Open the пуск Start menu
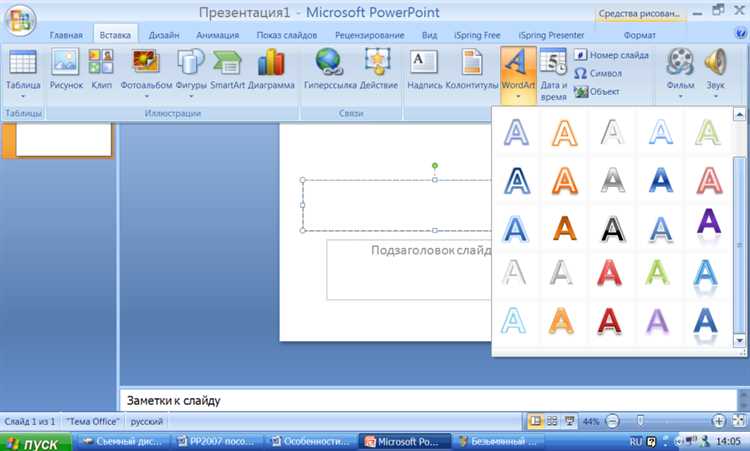This screenshot has height=451, width=750. click(35, 442)
